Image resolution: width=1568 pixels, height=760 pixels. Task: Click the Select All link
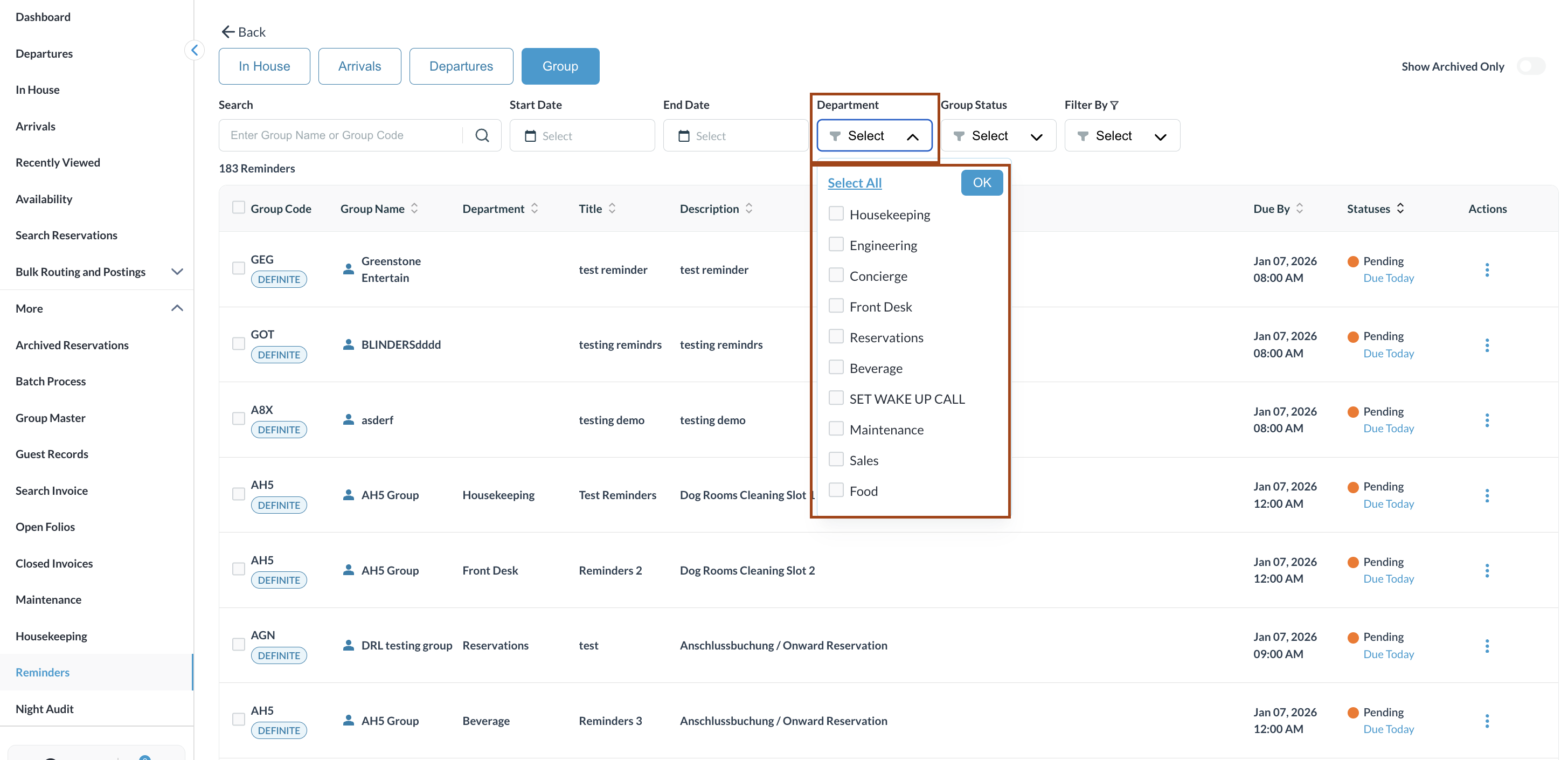854,183
